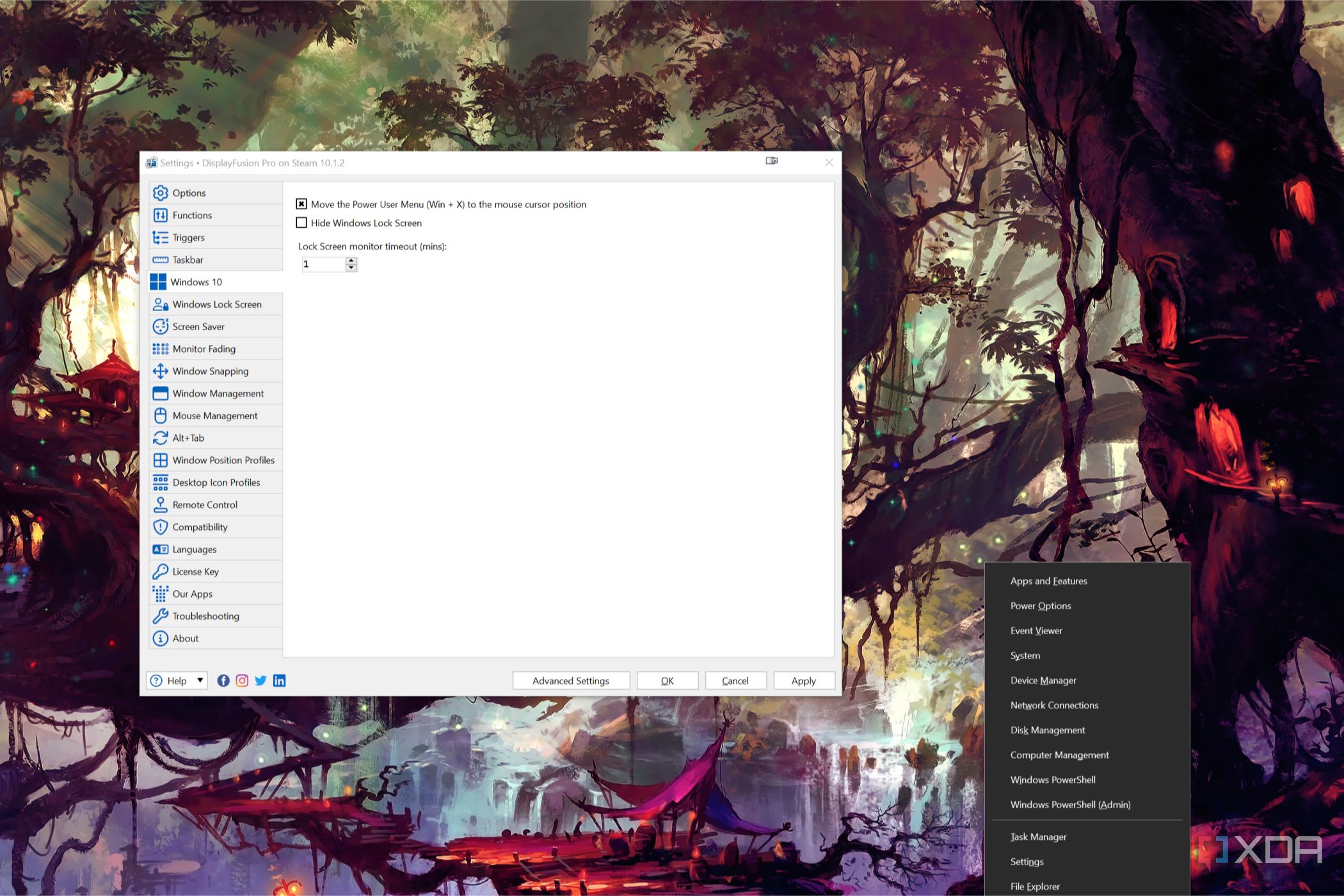The width and height of the screenshot is (1344, 896).
Task: Select the License Key icon
Action: pos(160,572)
